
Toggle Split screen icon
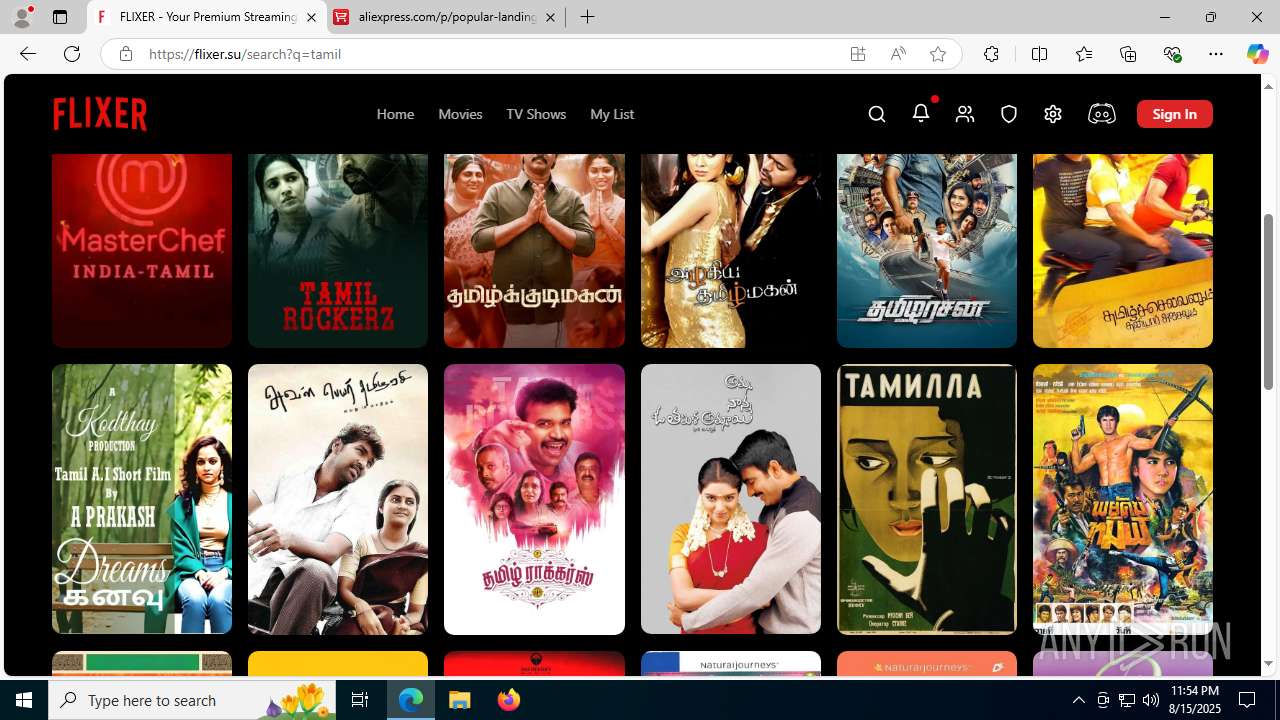tap(1039, 54)
